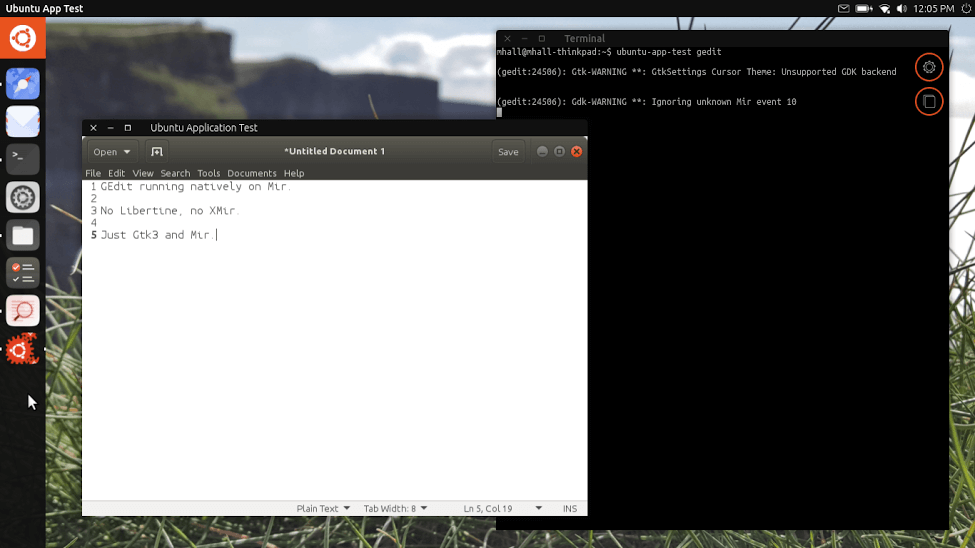Click the Save button in gedit
975x548 pixels.
click(508, 152)
